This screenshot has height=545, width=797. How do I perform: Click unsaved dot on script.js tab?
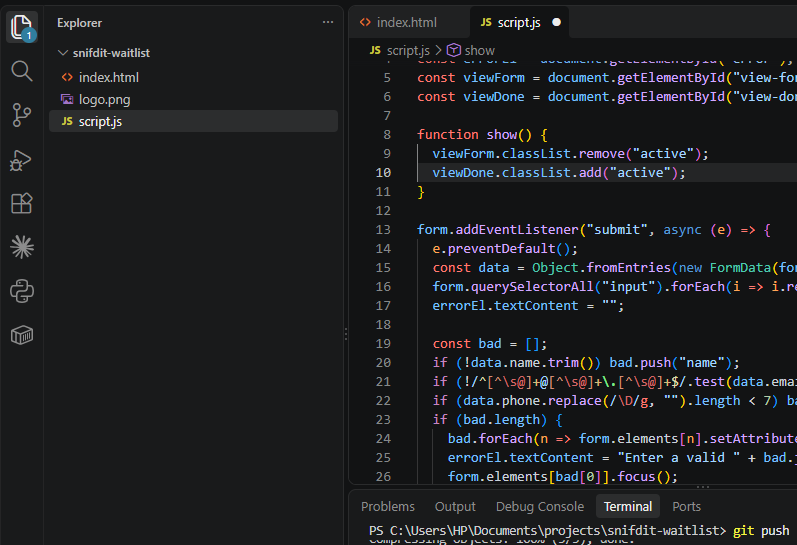pos(557,22)
